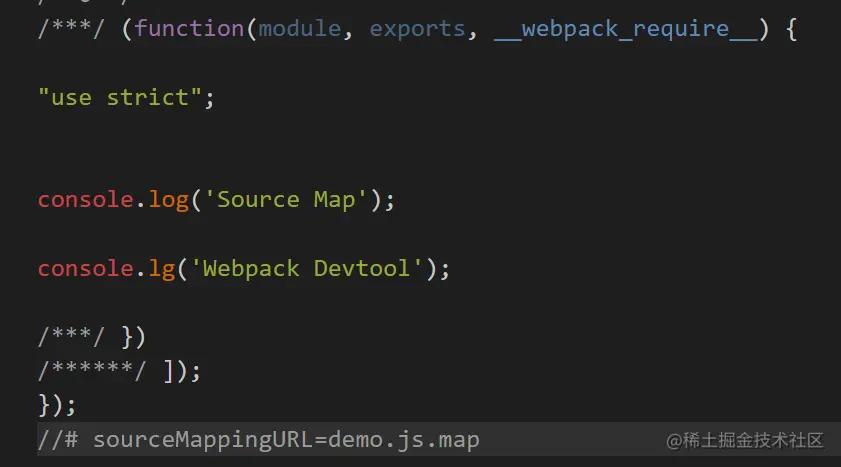Click the '/***/ })' closing line
This screenshot has width=841, height=467.
[92, 337]
